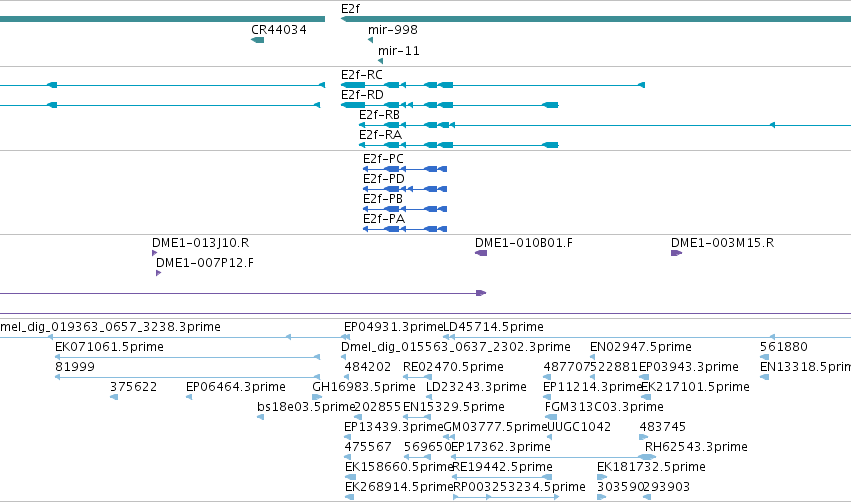This screenshot has width=851, height=502.
Task: Click the 303590 feature label
Action: pos(620,488)
